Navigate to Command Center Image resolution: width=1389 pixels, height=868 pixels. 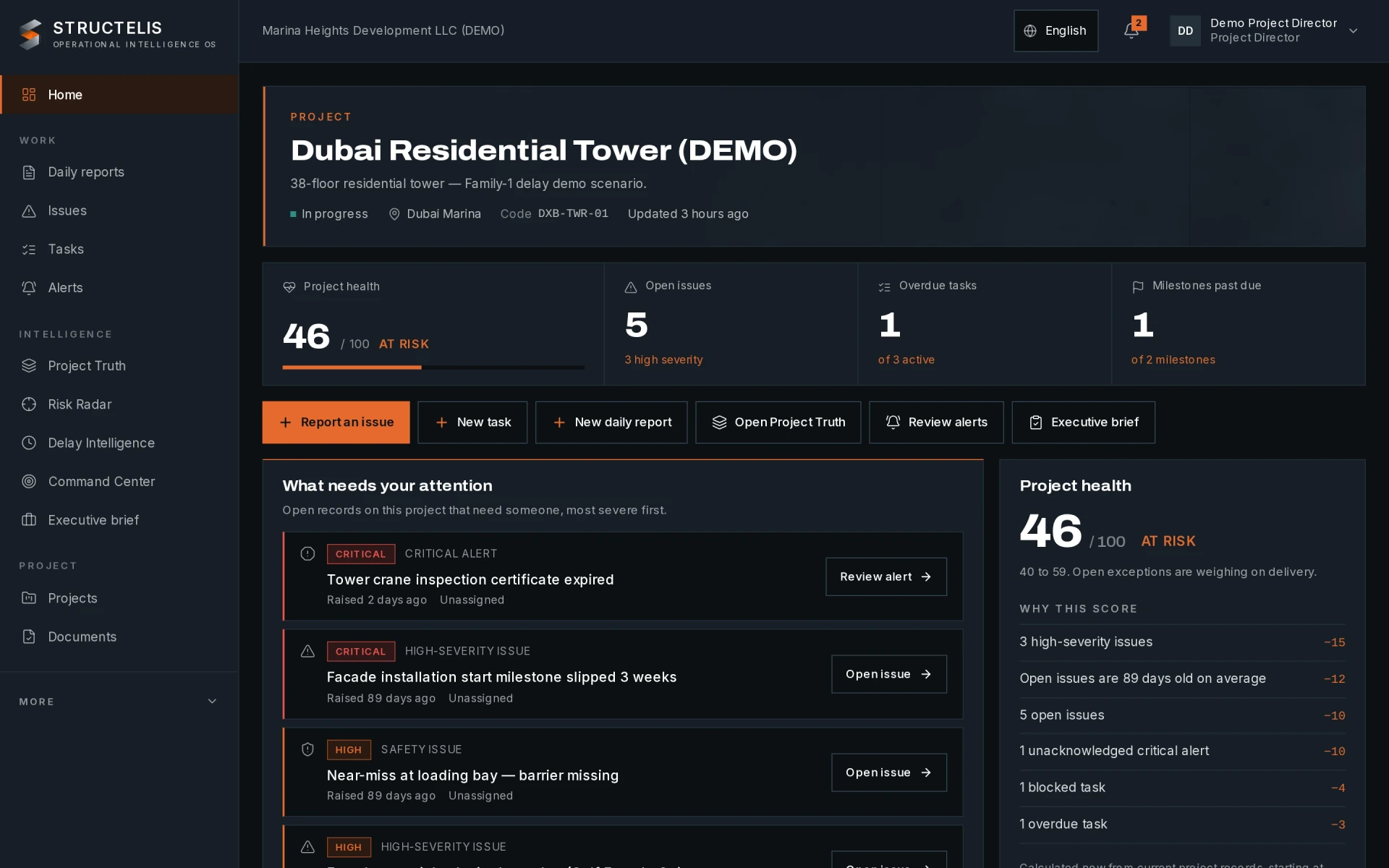119,481
